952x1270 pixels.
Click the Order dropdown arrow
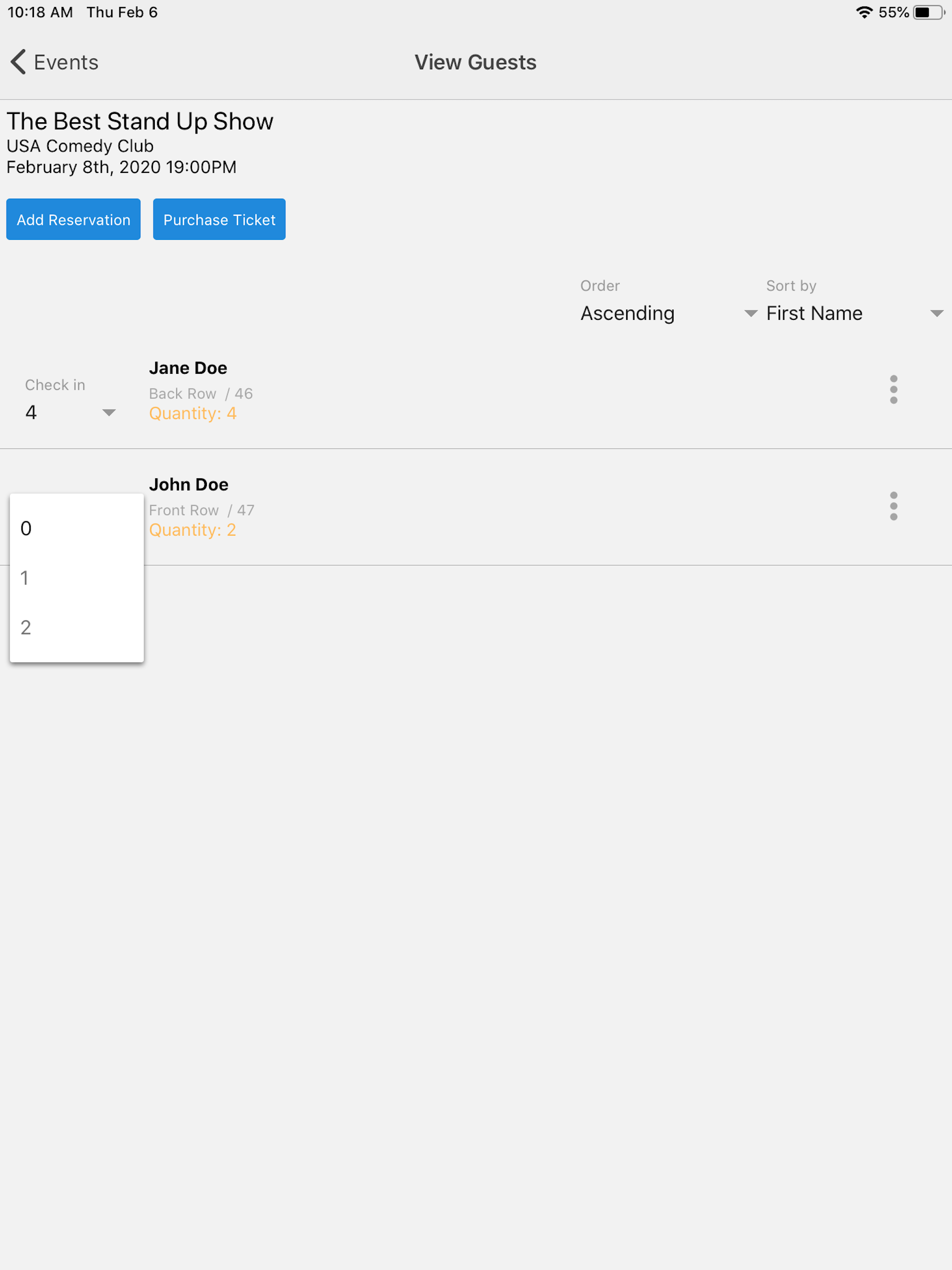tap(750, 313)
